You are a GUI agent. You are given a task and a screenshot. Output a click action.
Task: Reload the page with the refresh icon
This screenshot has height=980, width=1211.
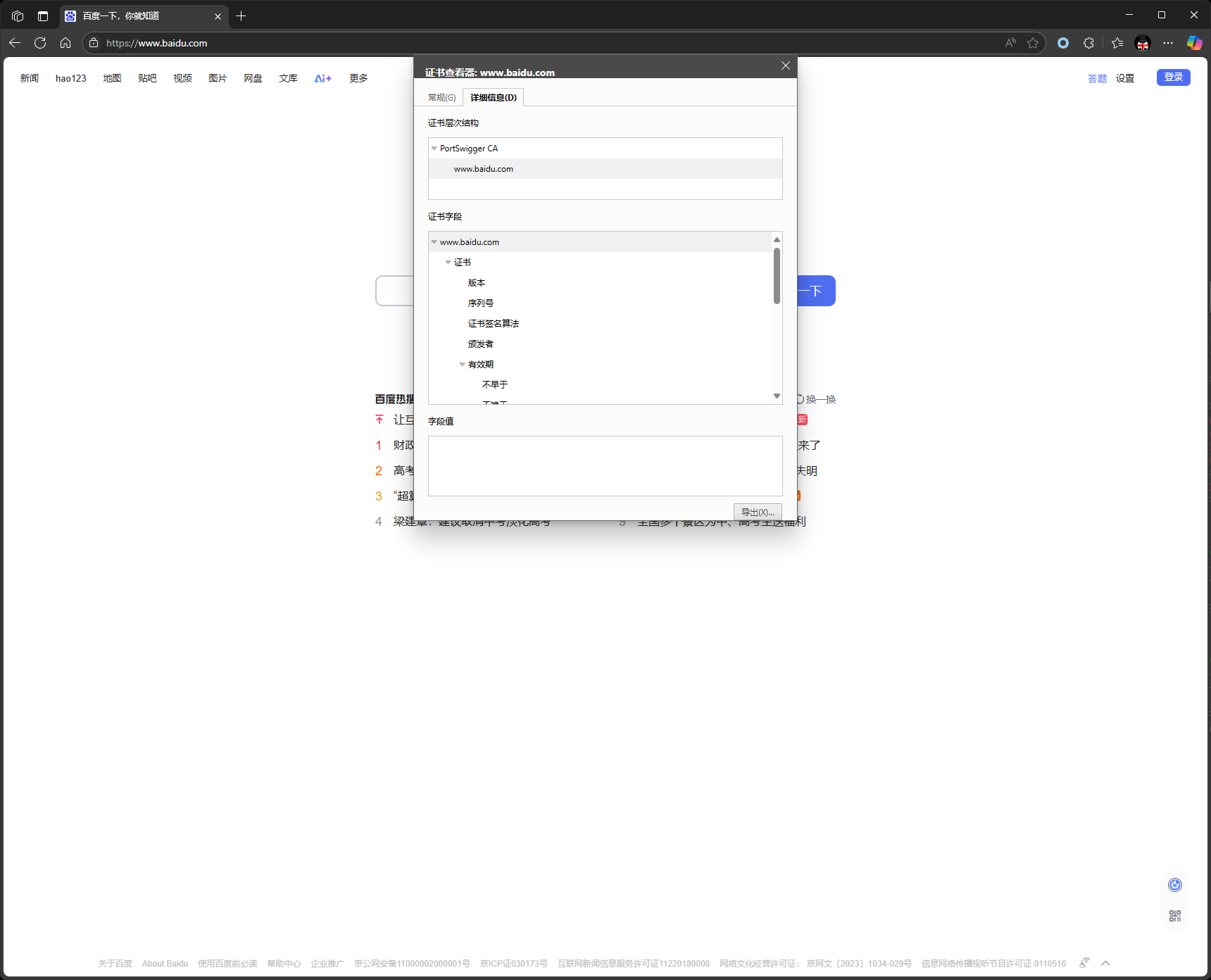coord(40,43)
